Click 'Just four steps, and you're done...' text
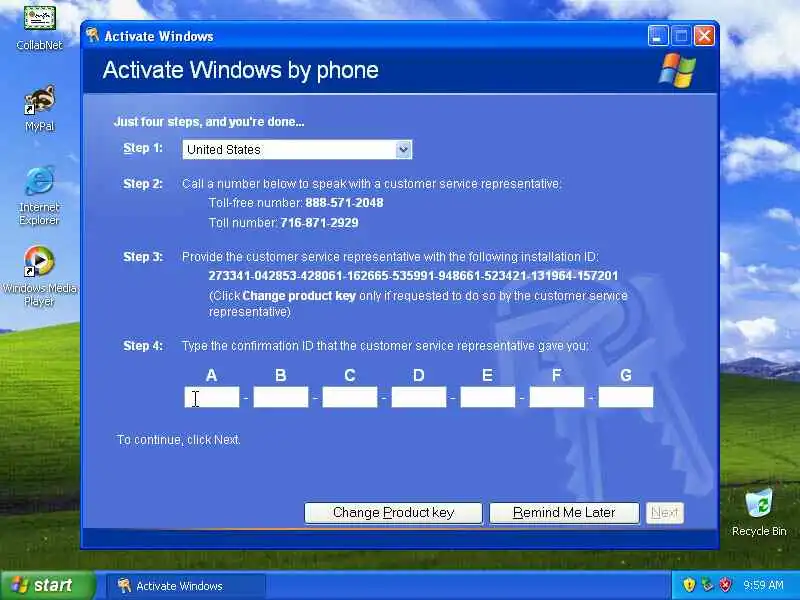Image resolution: width=800 pixels, height=600 pixels. coord(209,121)
